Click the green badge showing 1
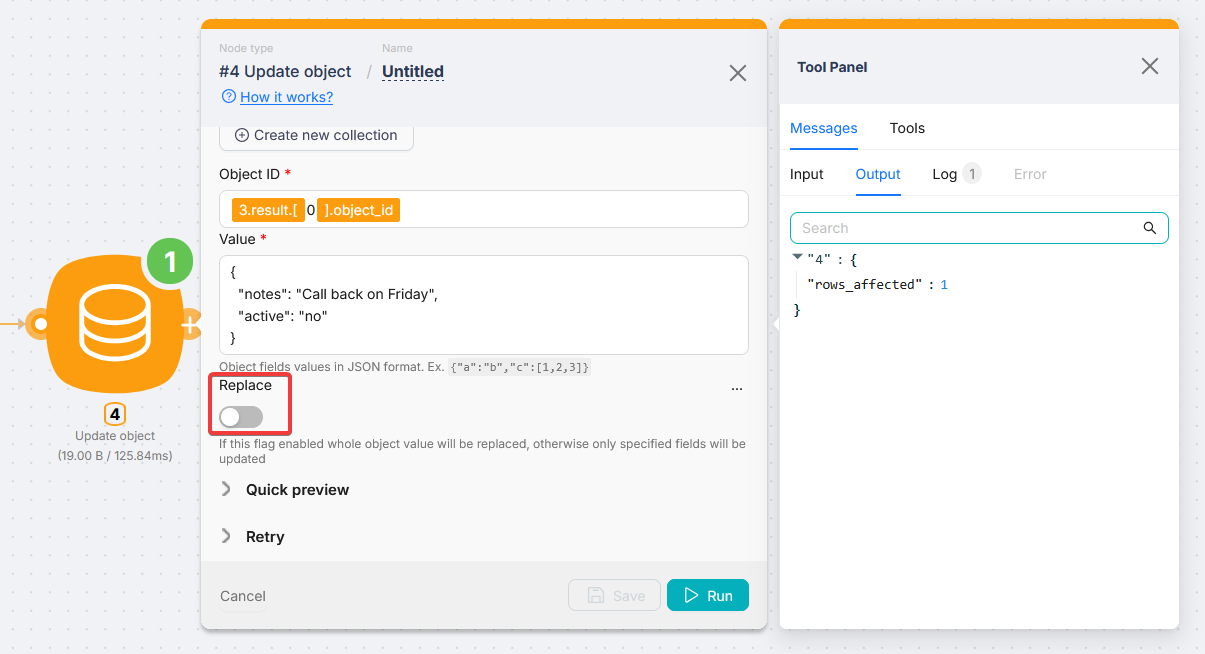Screen dimensions: 1205x654 [x=170, y=262]
